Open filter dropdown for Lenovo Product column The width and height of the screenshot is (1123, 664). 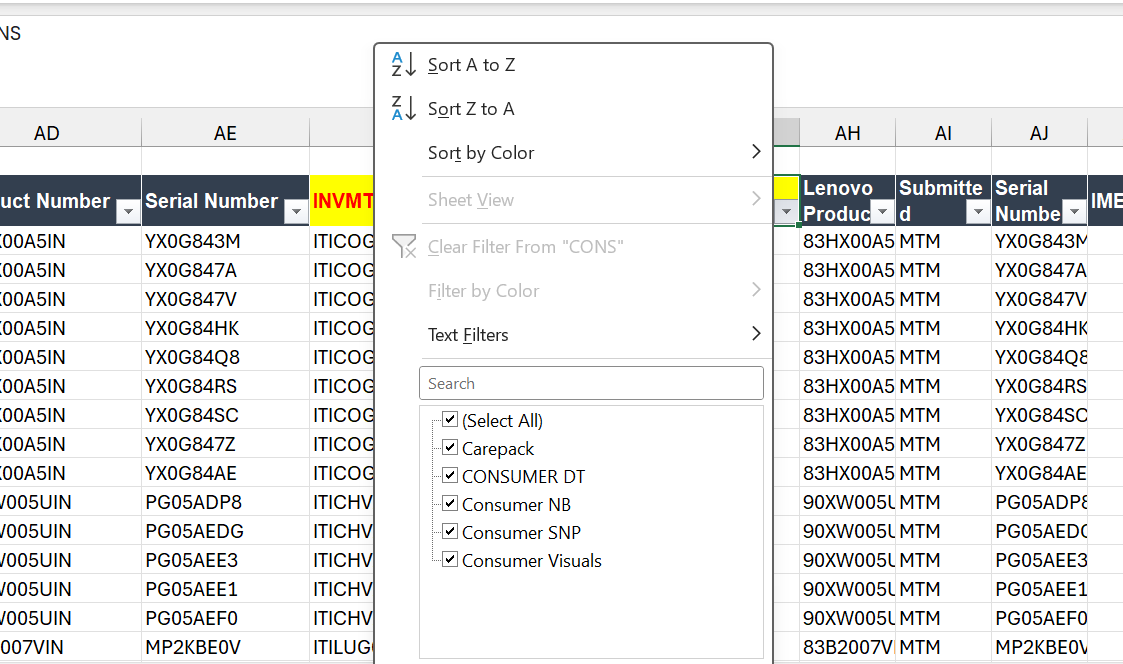882,212
